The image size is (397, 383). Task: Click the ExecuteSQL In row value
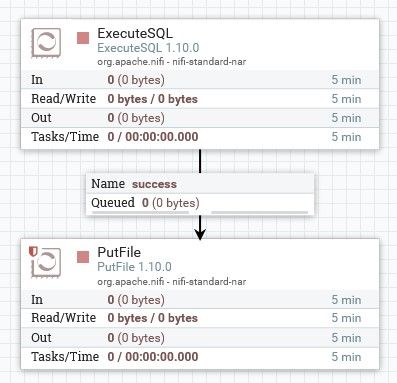point(136,80)
